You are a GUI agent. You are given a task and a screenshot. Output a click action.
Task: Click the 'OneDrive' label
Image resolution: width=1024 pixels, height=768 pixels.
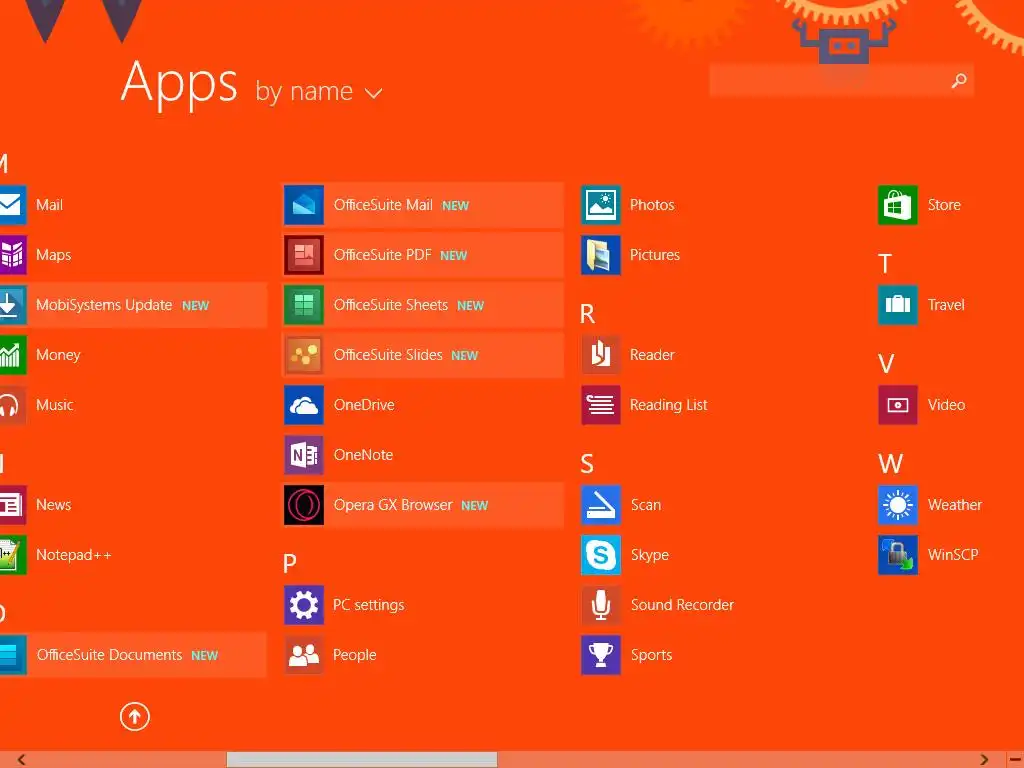364,405
